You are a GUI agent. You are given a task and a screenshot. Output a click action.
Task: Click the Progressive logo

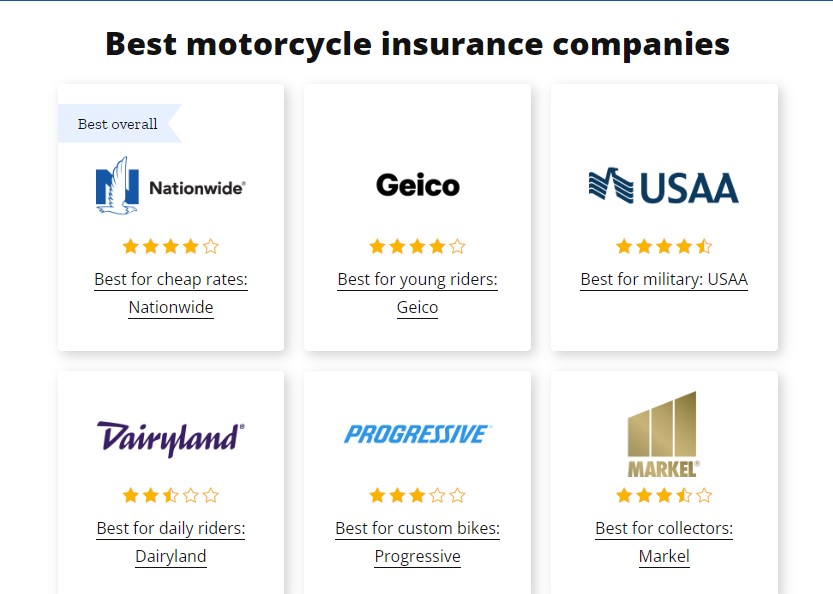click(x=417, y=434)
